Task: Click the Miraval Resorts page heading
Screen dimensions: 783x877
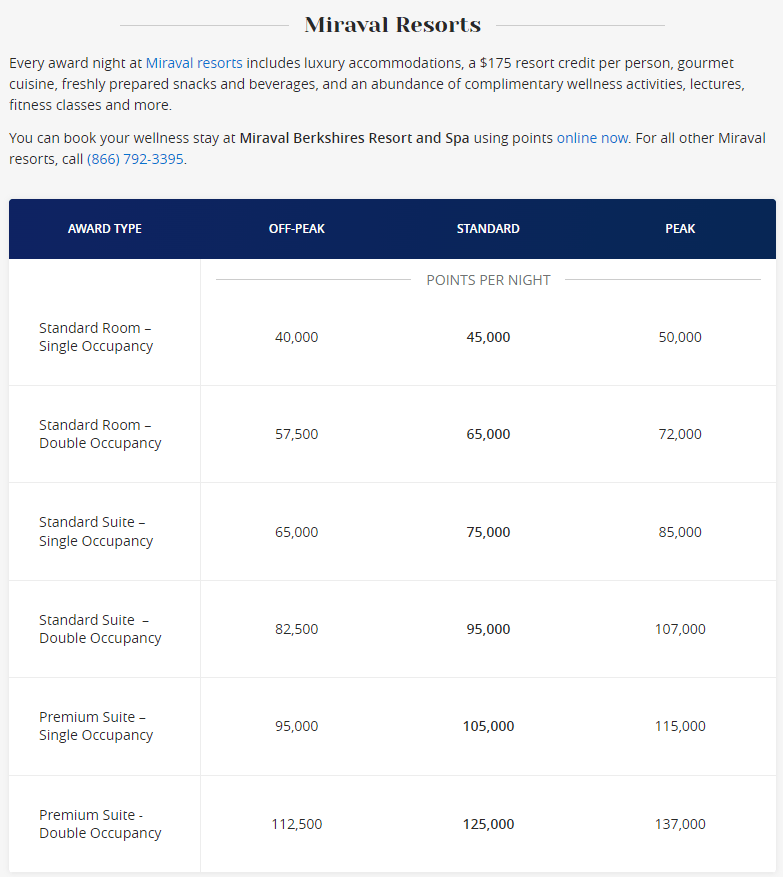Action: click(392, 25)
